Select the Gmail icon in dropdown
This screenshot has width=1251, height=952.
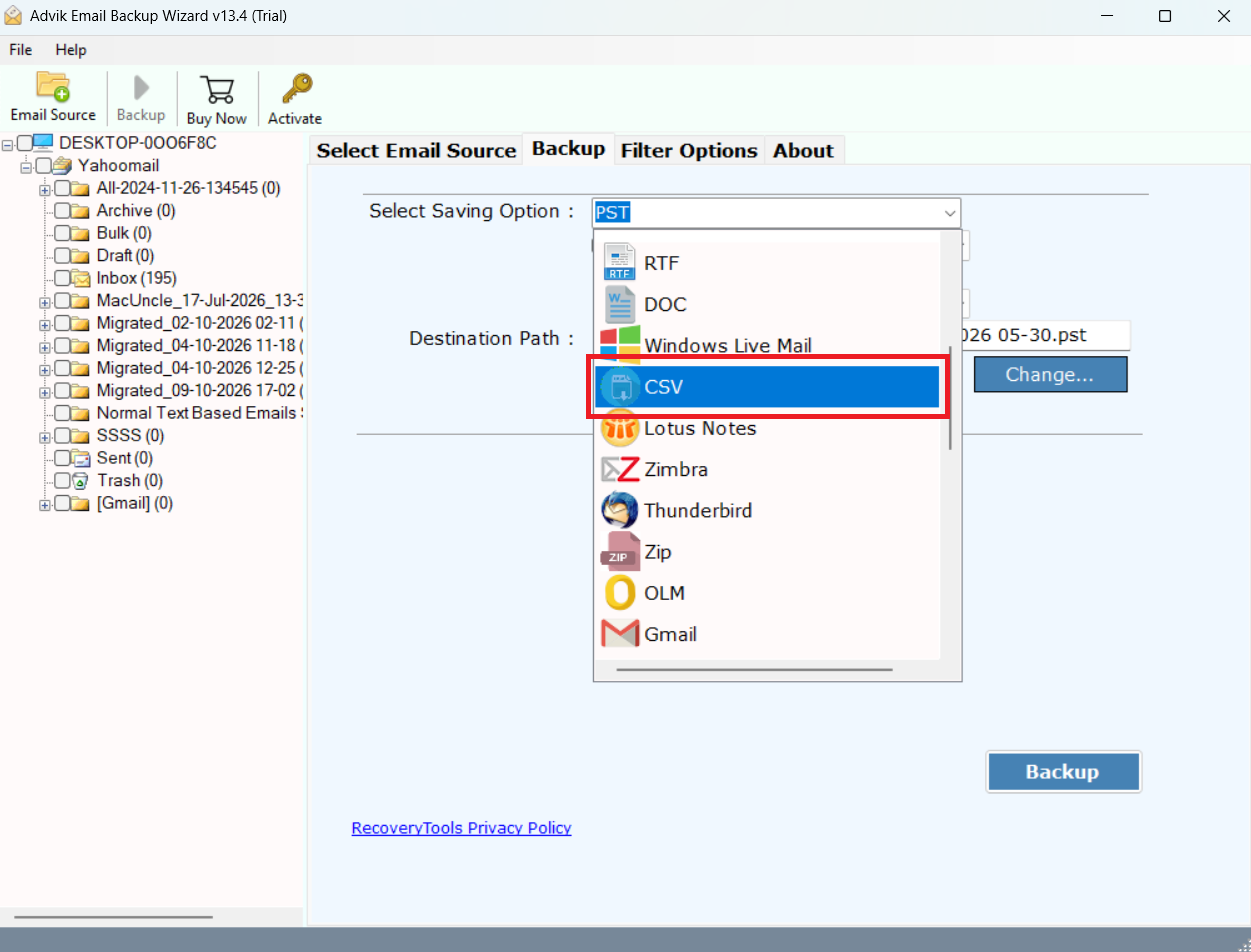click(x=620, y=634)
